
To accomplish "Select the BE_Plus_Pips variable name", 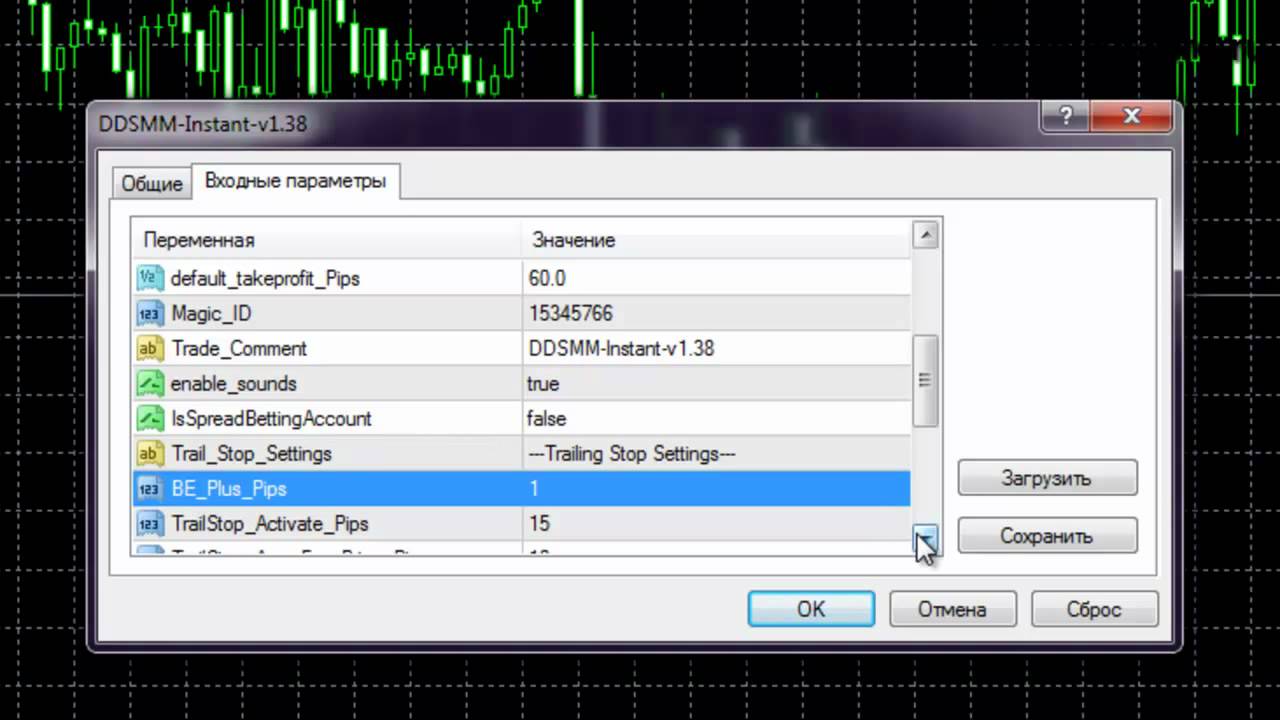I will pos(229,488).
